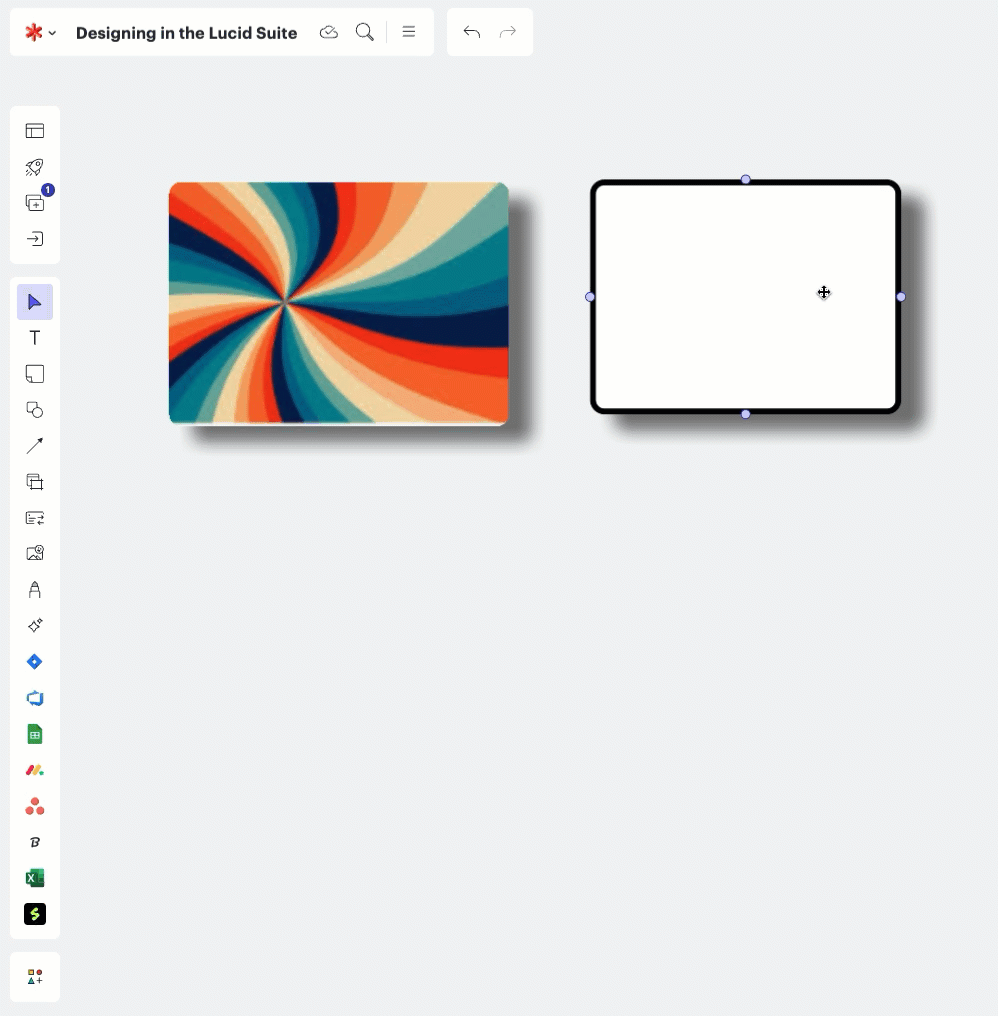
Task: Select the pointer Select tool
Action: (x=35, y=302)
